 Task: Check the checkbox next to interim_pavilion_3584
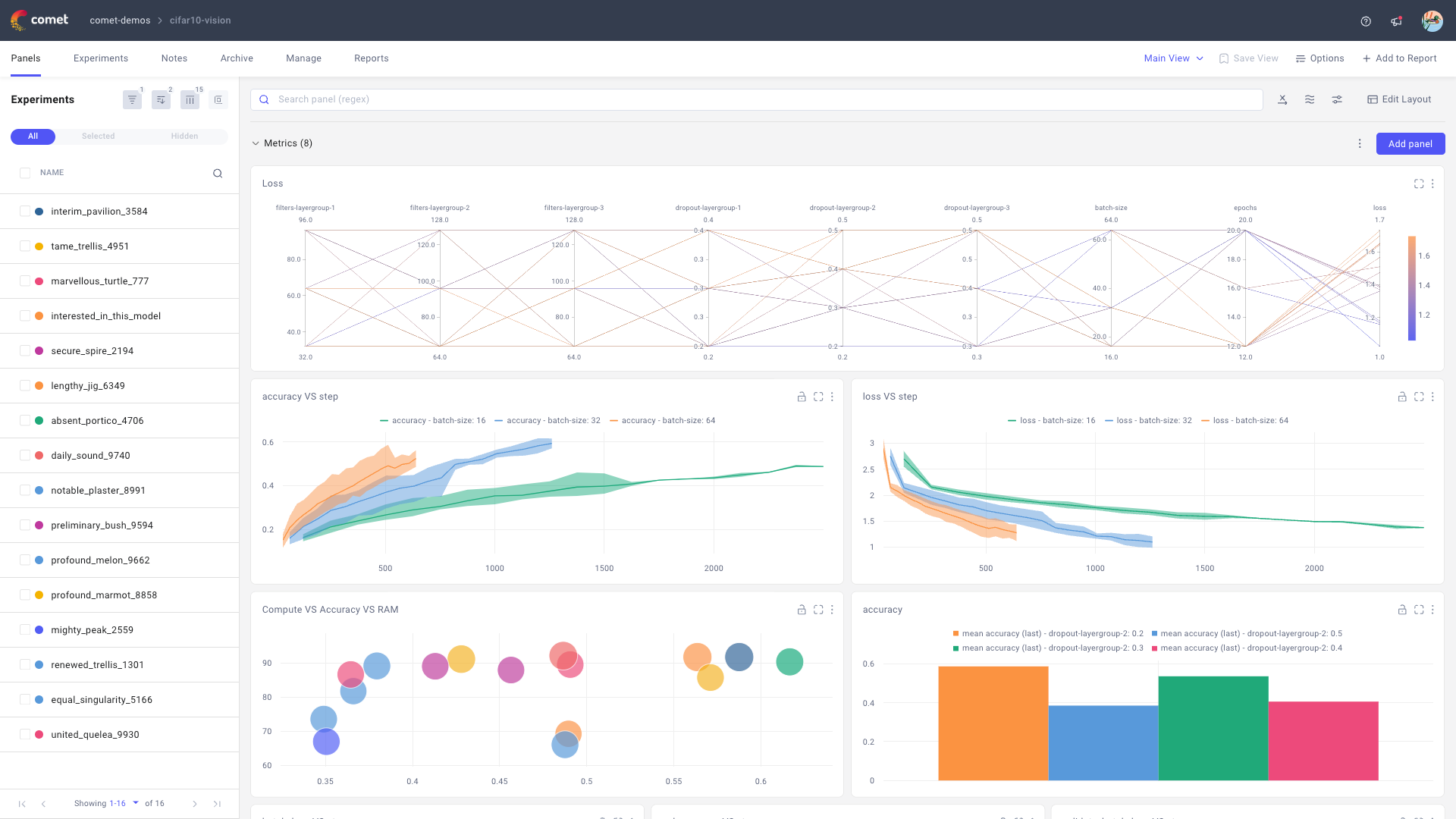25,212
